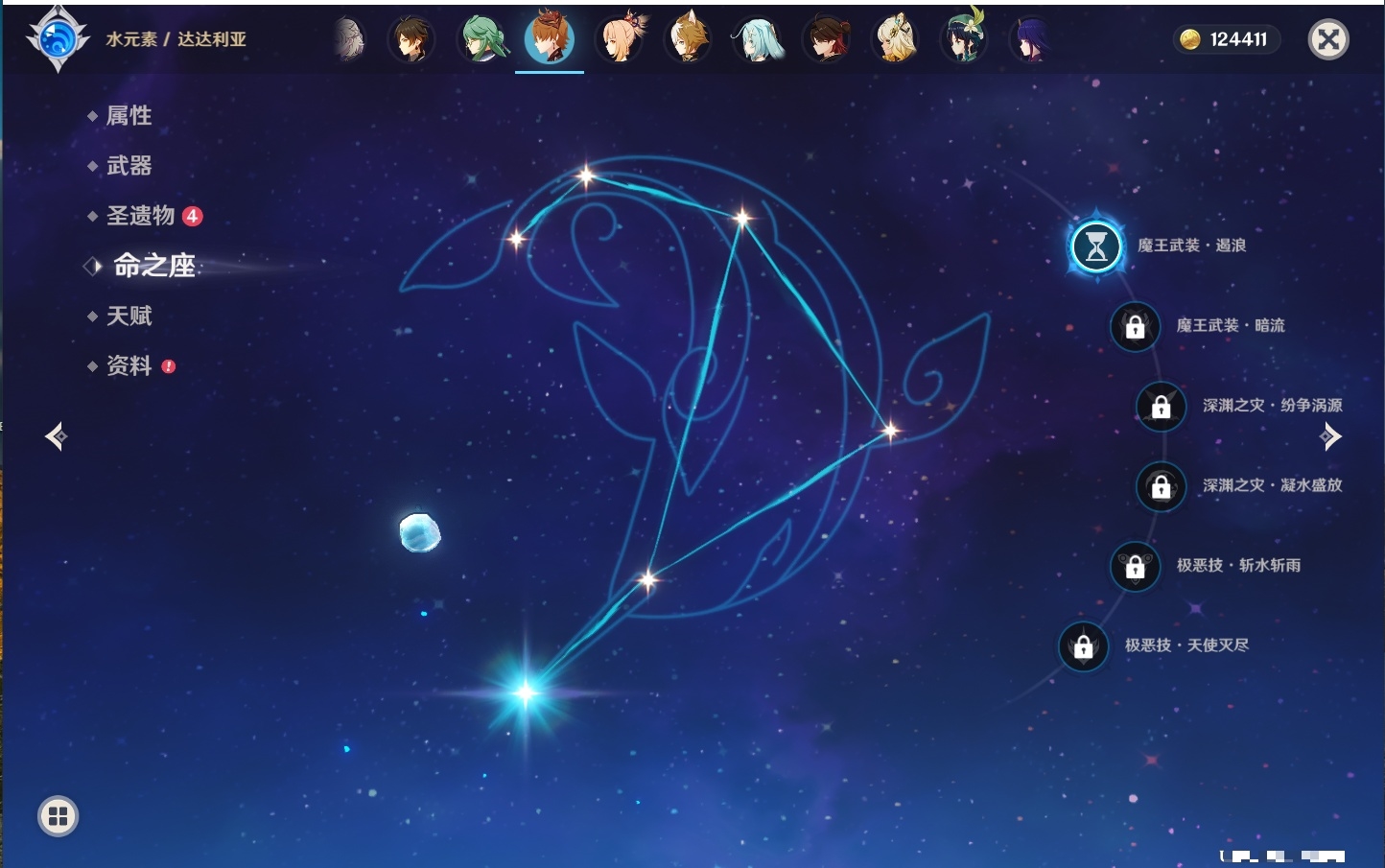Close the character screen with X button
The height and width of the screenshot is (868, 1385).
[1328, 39]
